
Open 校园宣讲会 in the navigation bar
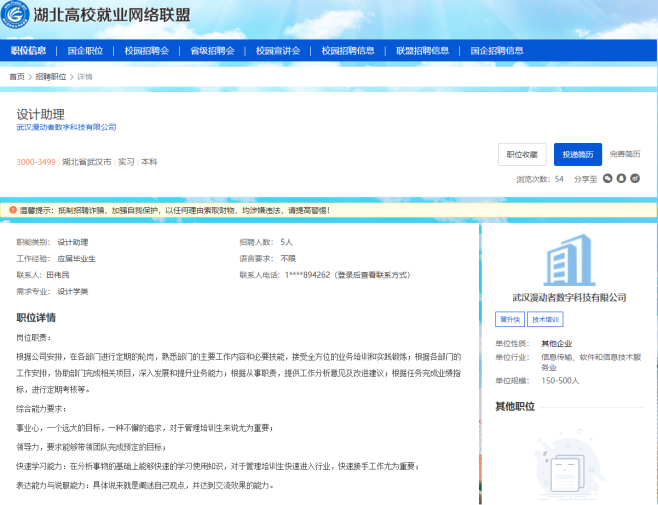(x=277, y=50)
